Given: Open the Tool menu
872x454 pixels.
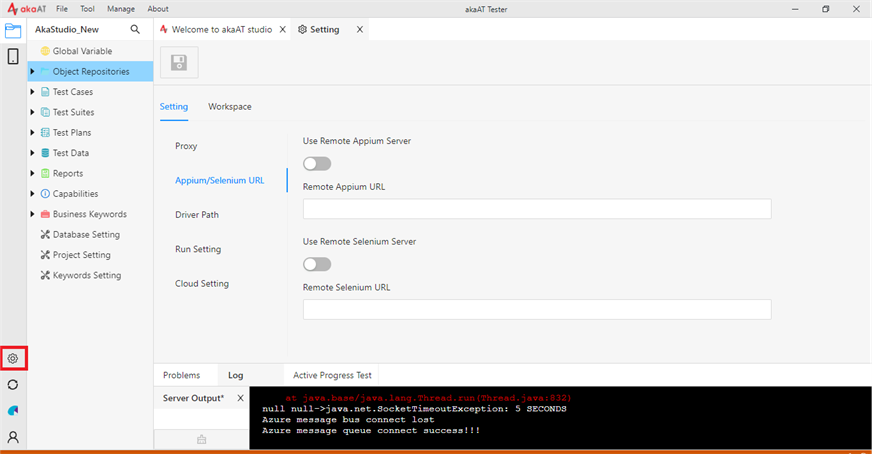Looking at the screenshot, I should coord(87,9).
